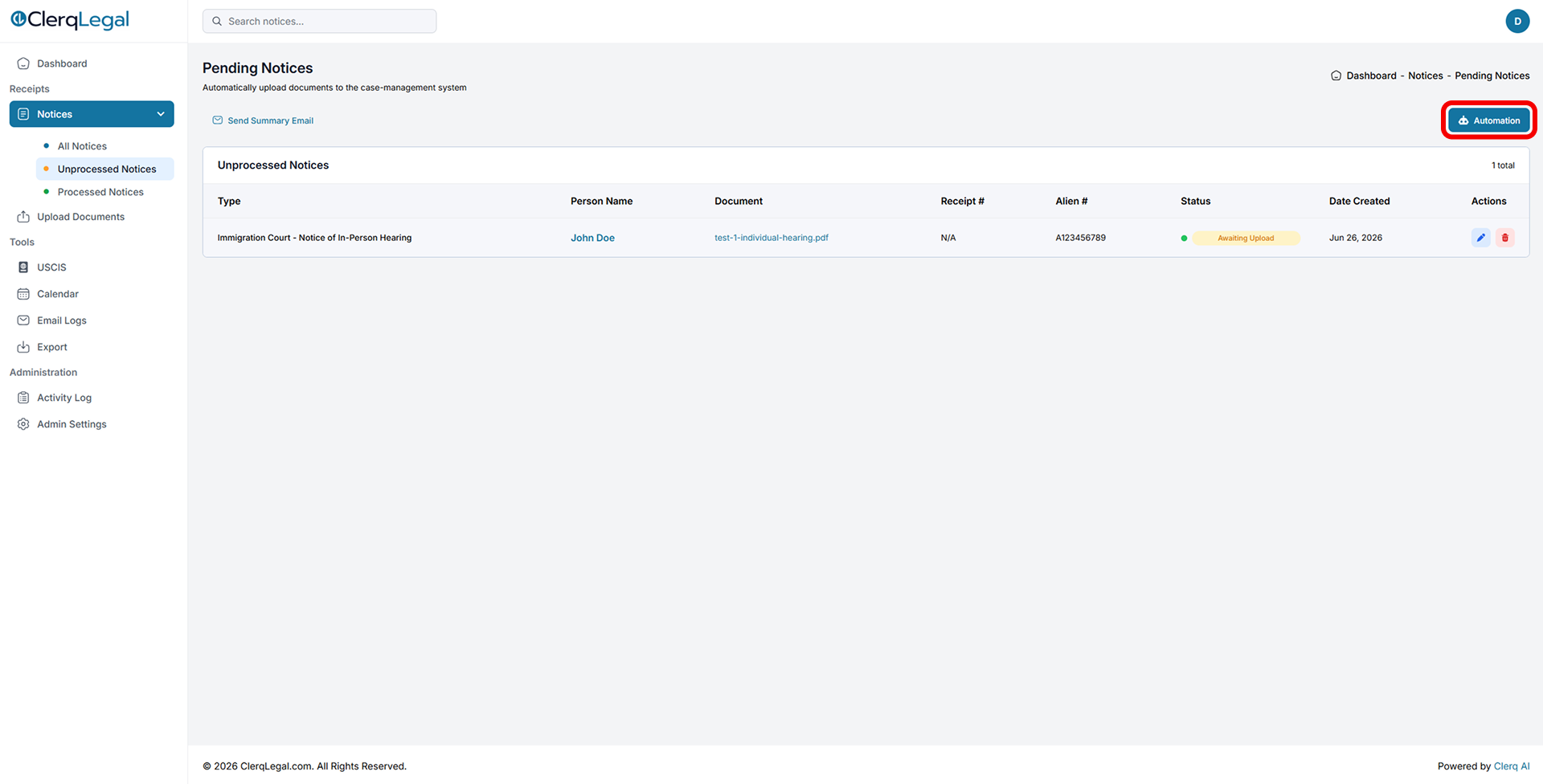1543x784 pixels.
Task: Edit the John Doe notice with pencil icon
Action: [x=1480, y=238]
